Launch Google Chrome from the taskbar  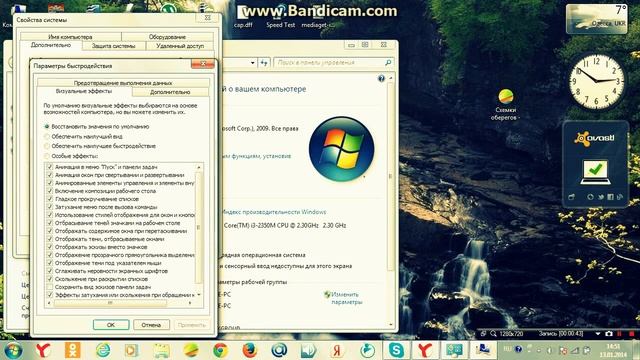(220, 350)
